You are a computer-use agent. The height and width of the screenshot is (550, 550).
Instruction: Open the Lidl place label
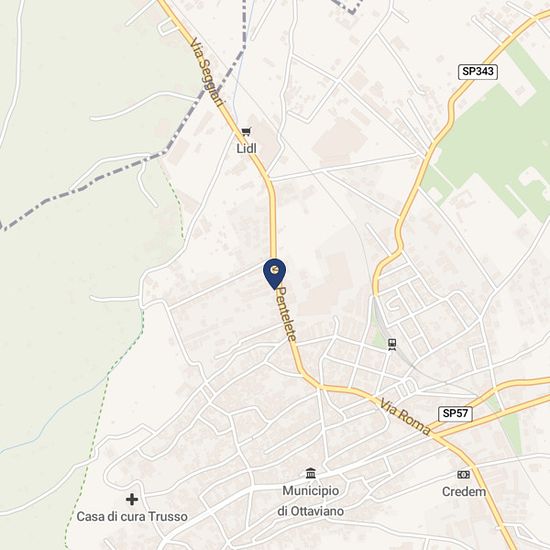pos(247,149)
